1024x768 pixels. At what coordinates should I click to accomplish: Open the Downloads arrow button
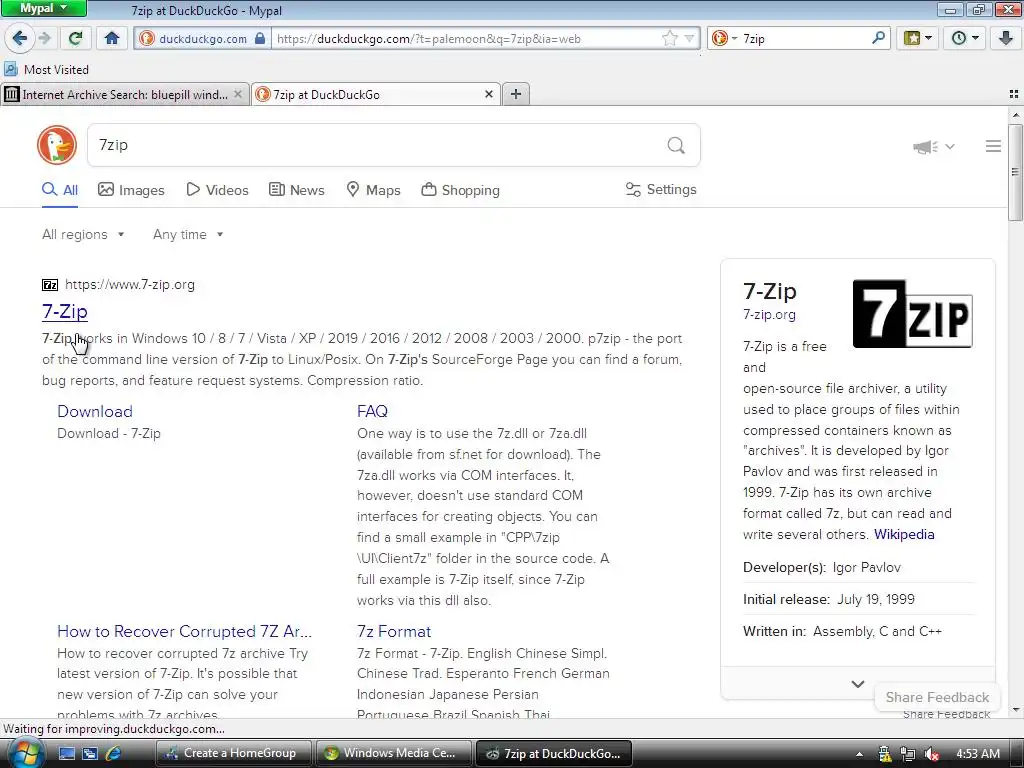(x=1006, y=38)
